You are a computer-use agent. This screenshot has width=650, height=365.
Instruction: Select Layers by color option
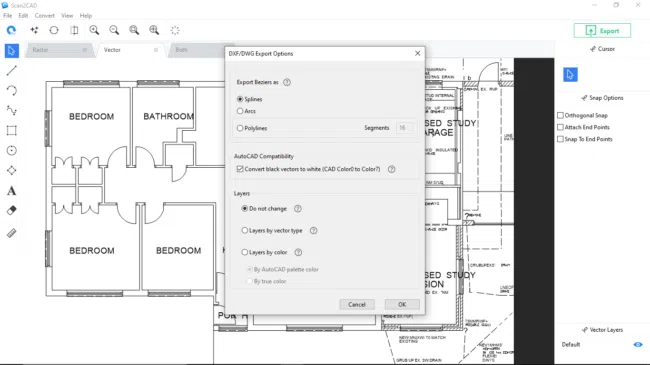point(245,252)
